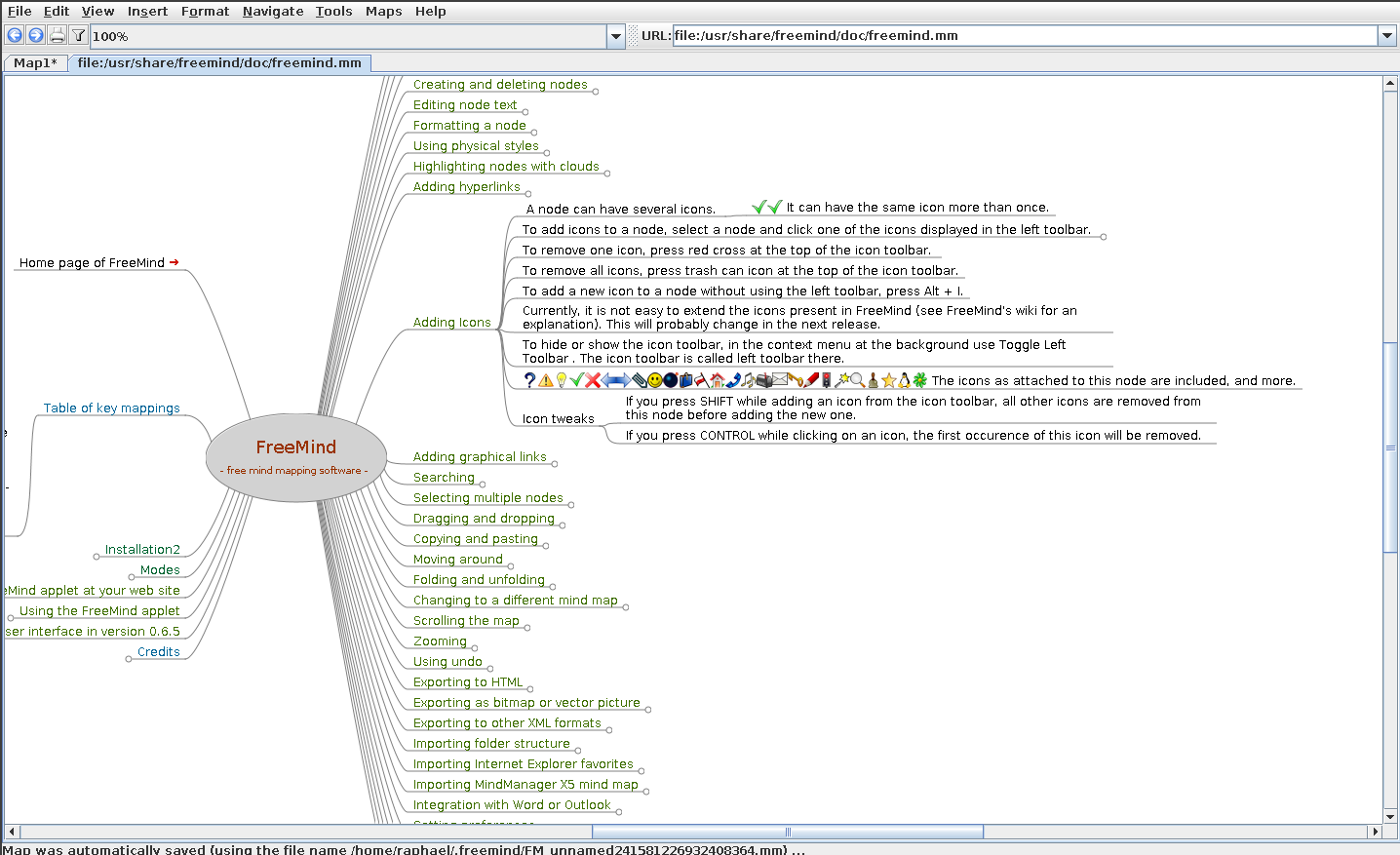This screenshot has height=855, width=1400.
Task: Open the Format menu
Action: coord(205,11)
